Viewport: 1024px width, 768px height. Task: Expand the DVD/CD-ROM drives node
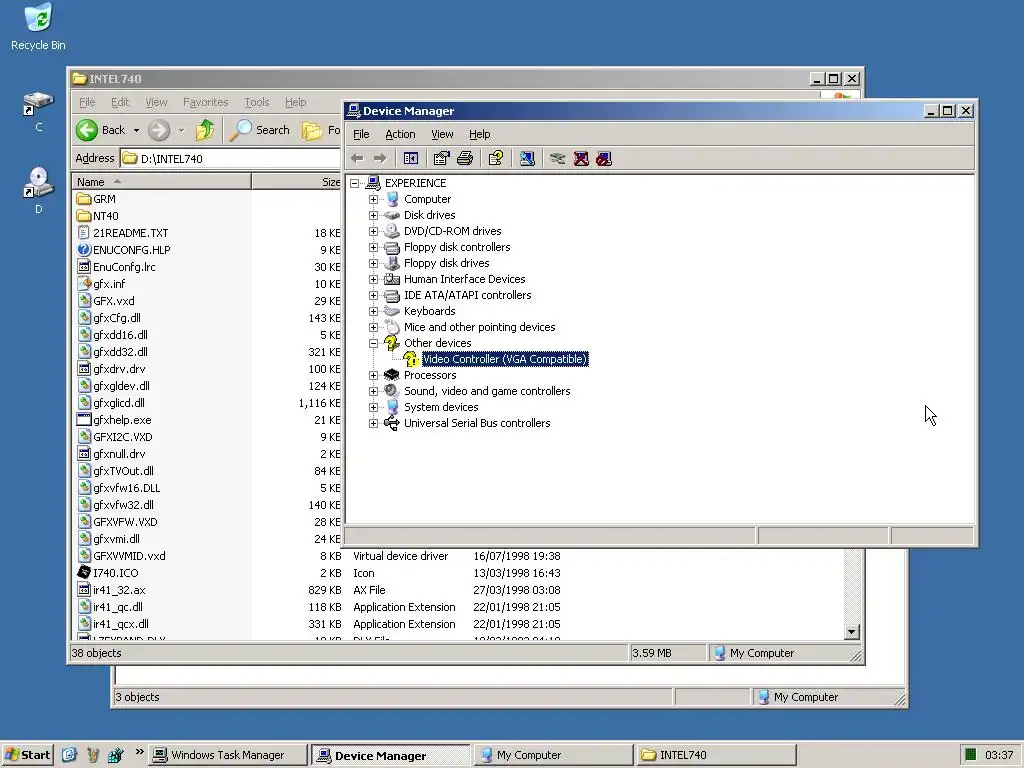[x=374, y=231]
